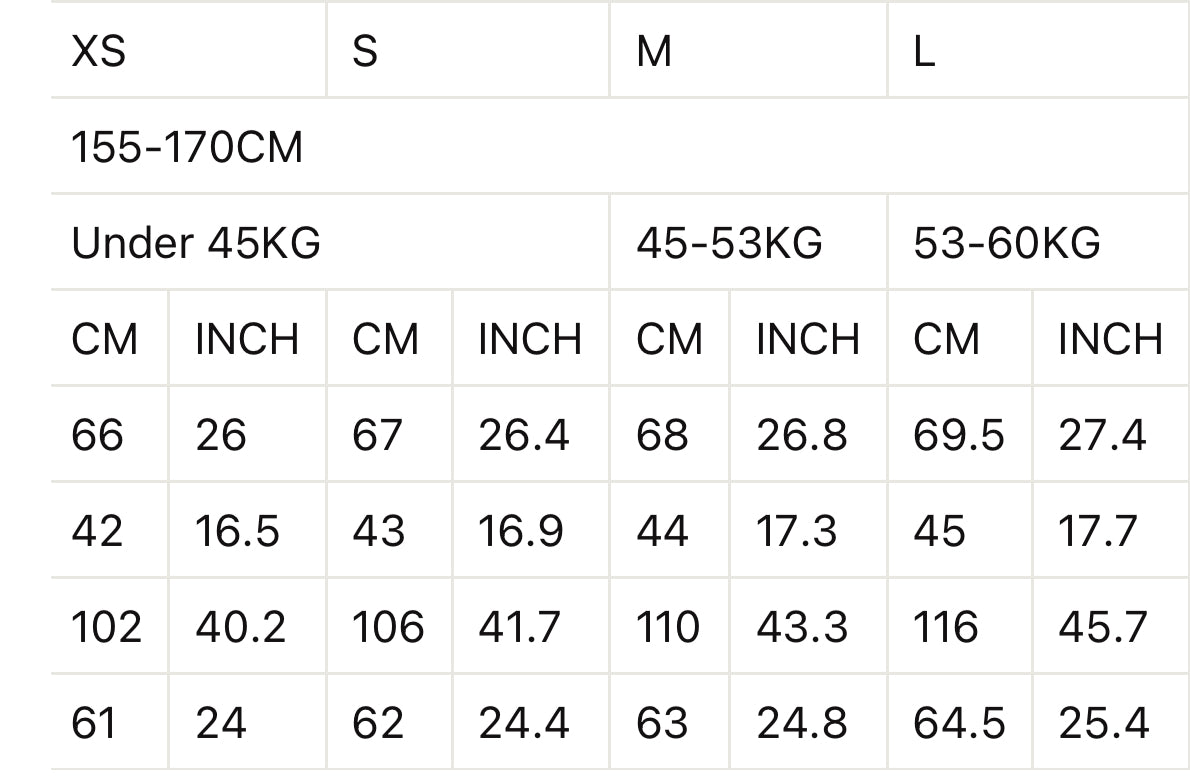Select the 102 cm value
This screenshot has width=1190, height=783.
coord(106,627)
